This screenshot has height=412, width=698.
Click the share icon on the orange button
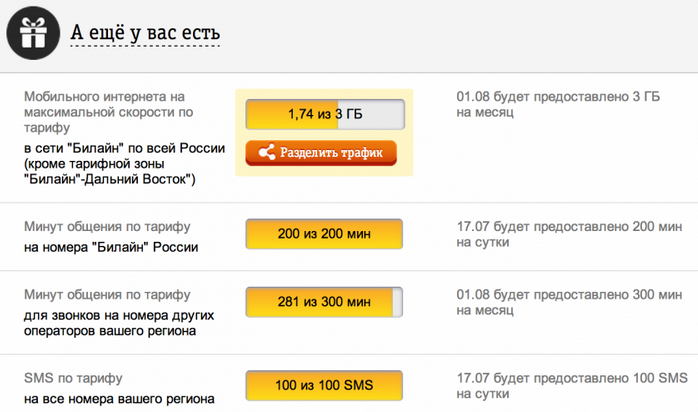(x=265, y=153)
